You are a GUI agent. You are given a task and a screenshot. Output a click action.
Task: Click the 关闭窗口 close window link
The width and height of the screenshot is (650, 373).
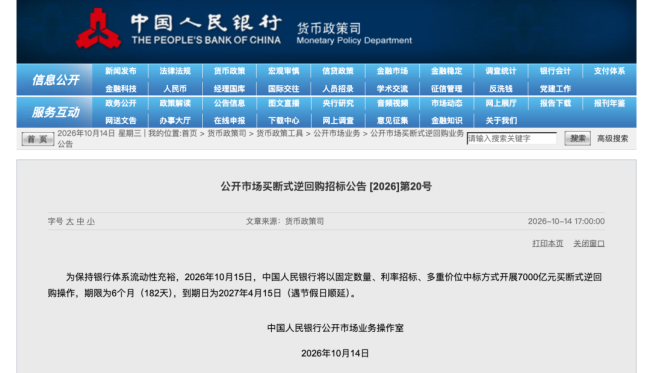[589, 243]
